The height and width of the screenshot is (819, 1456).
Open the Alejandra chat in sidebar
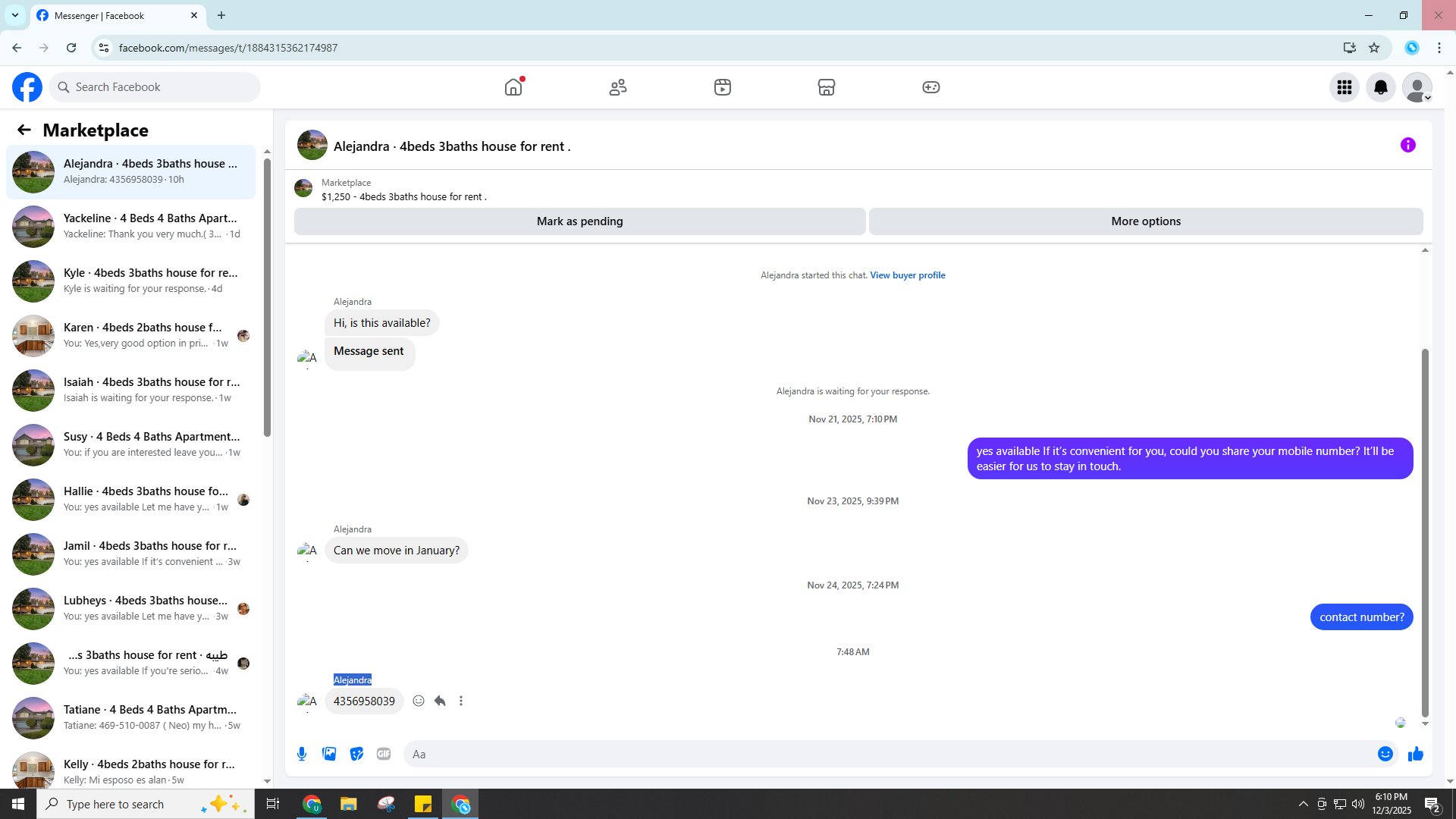[130, 171]
